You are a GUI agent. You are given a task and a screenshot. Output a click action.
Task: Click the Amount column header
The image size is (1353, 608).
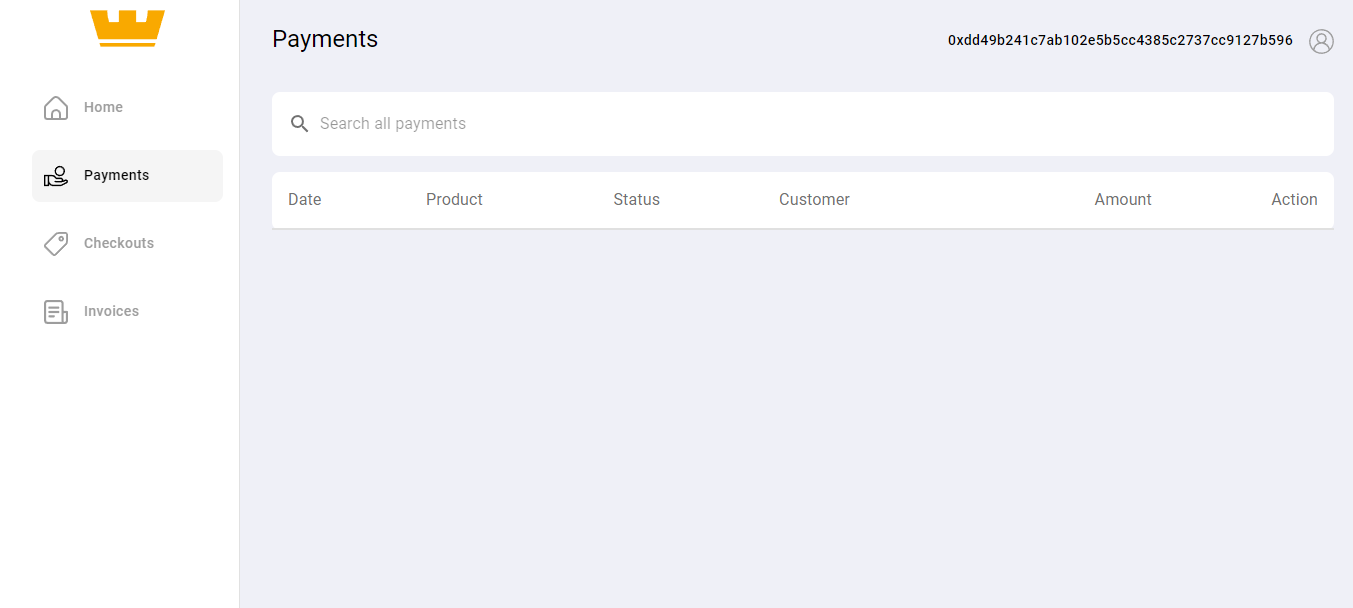coord(1122,200)
